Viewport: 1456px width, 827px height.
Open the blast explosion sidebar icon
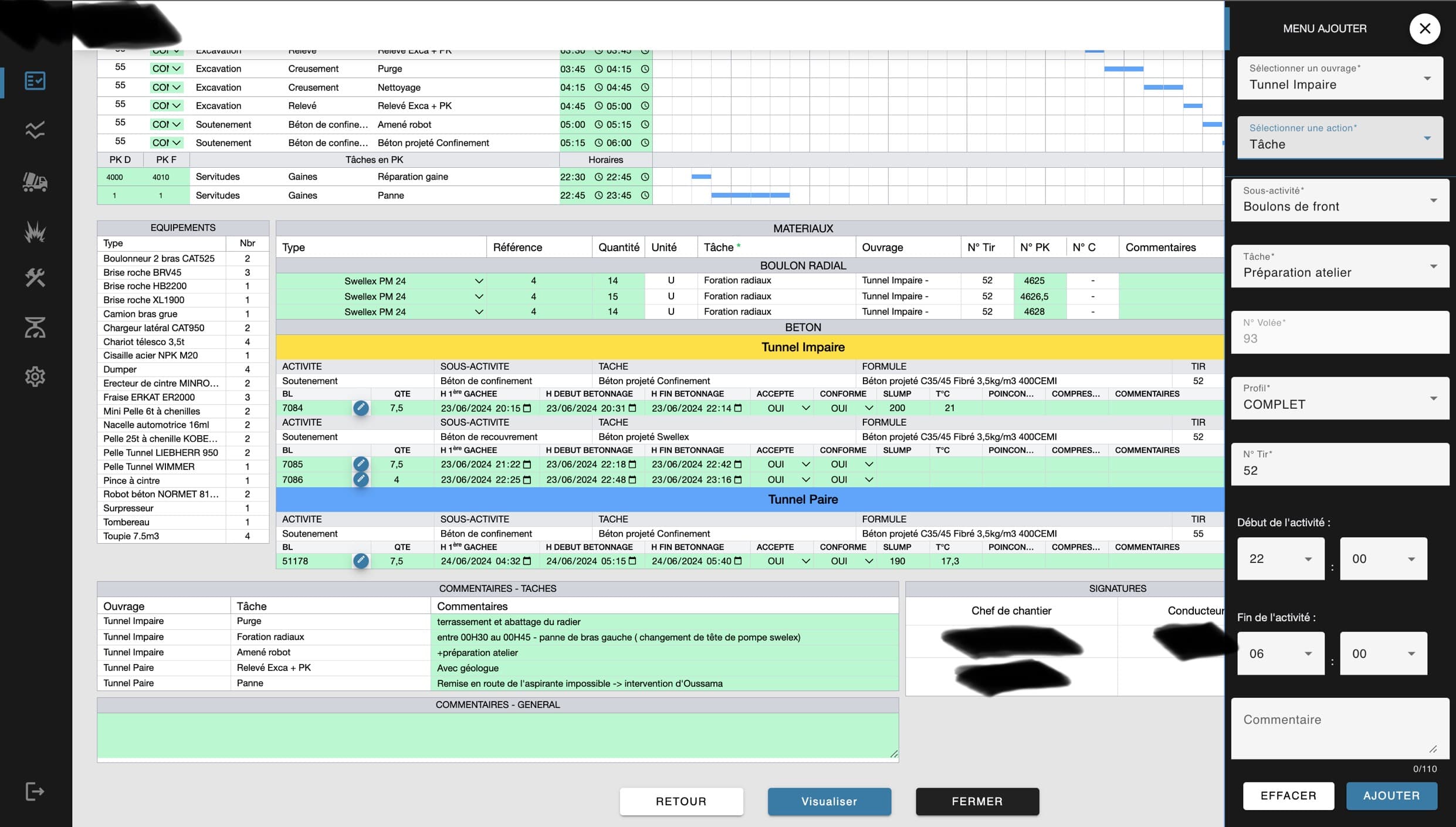pos(35,232)
